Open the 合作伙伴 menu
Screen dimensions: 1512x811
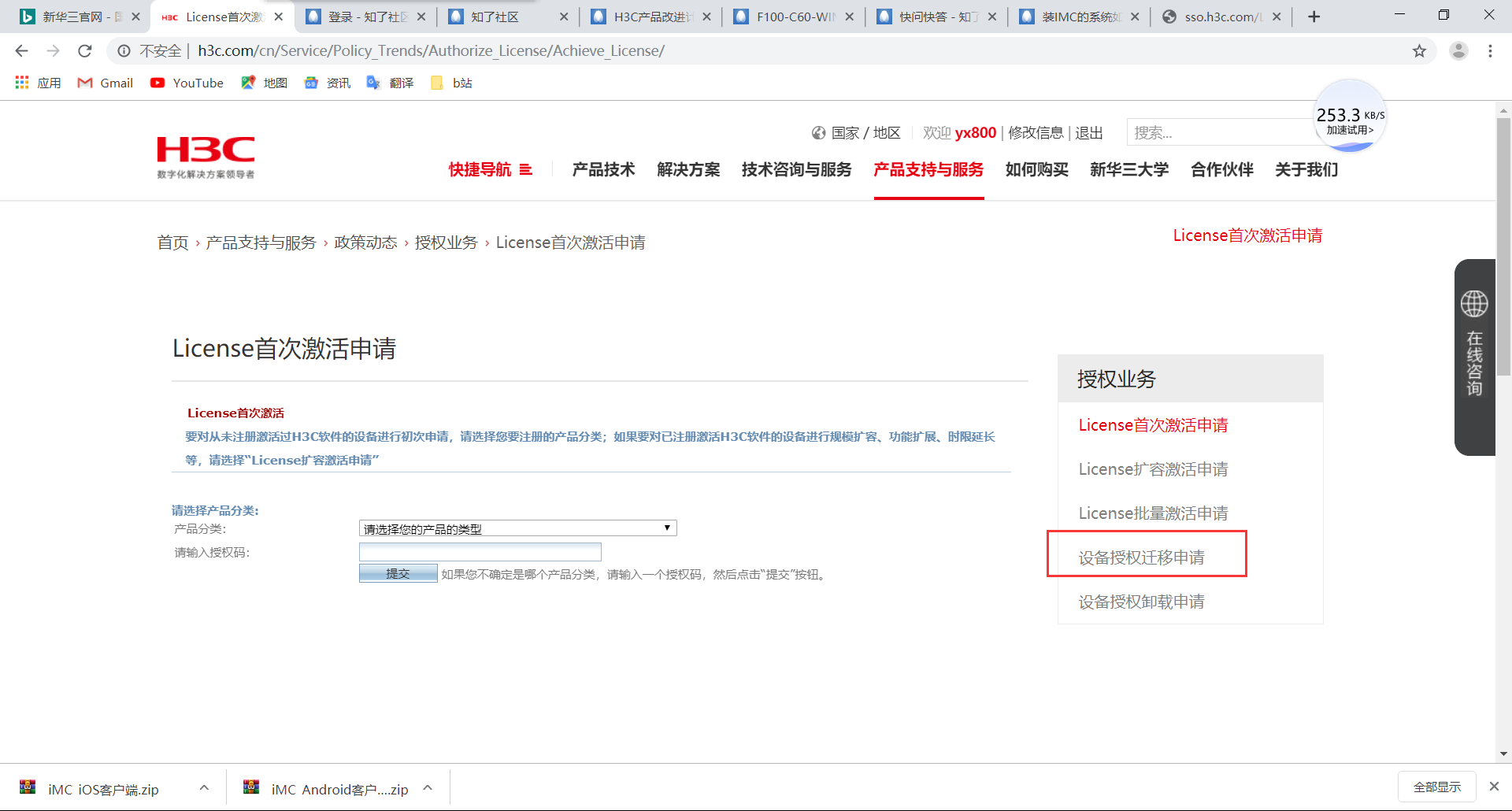[x=1221, y=169]
